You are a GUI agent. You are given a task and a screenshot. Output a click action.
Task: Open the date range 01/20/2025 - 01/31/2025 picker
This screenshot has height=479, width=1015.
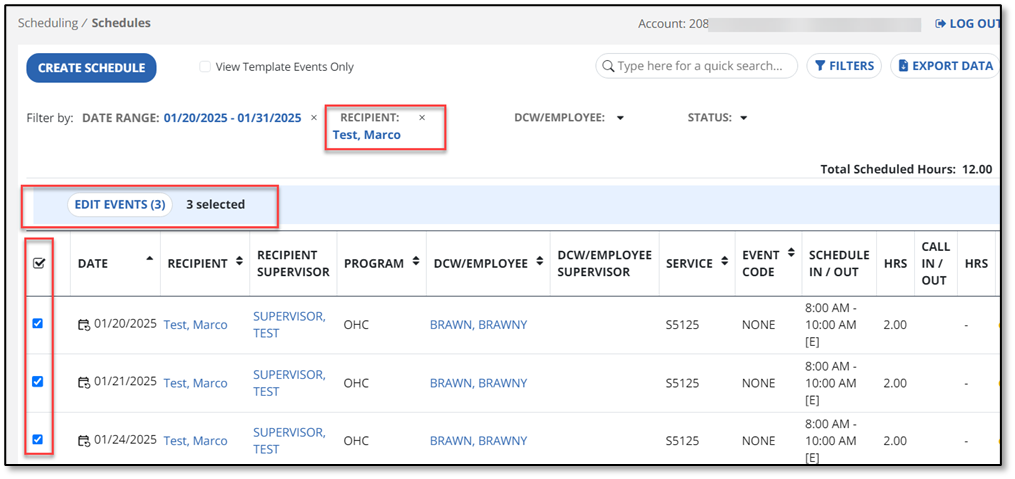[232, 118]
